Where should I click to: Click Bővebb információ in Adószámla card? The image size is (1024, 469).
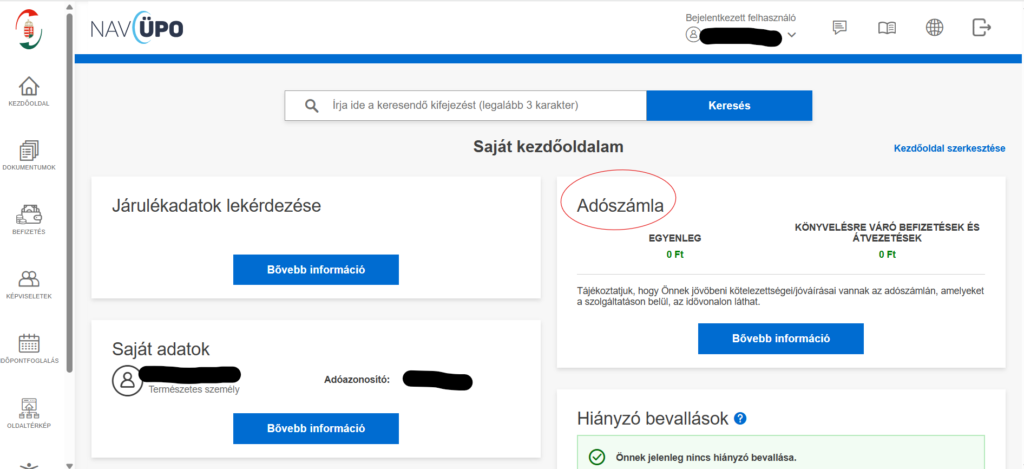(x=780, y=338)
